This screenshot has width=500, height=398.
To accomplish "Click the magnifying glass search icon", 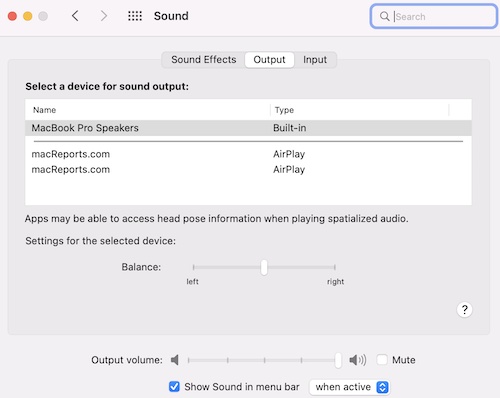I will (x=384, y=16).
